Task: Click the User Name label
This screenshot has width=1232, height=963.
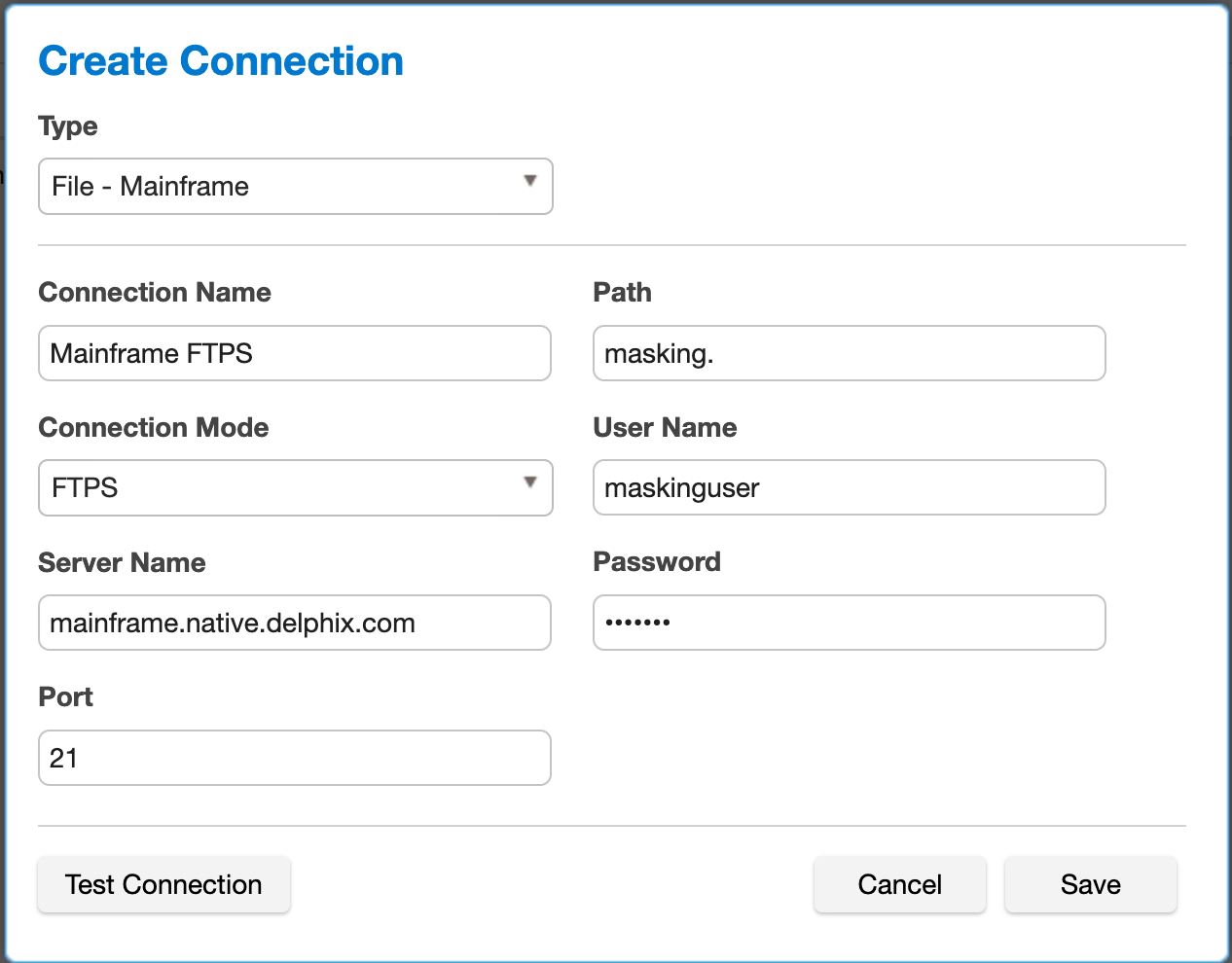Action: [665, 428]
